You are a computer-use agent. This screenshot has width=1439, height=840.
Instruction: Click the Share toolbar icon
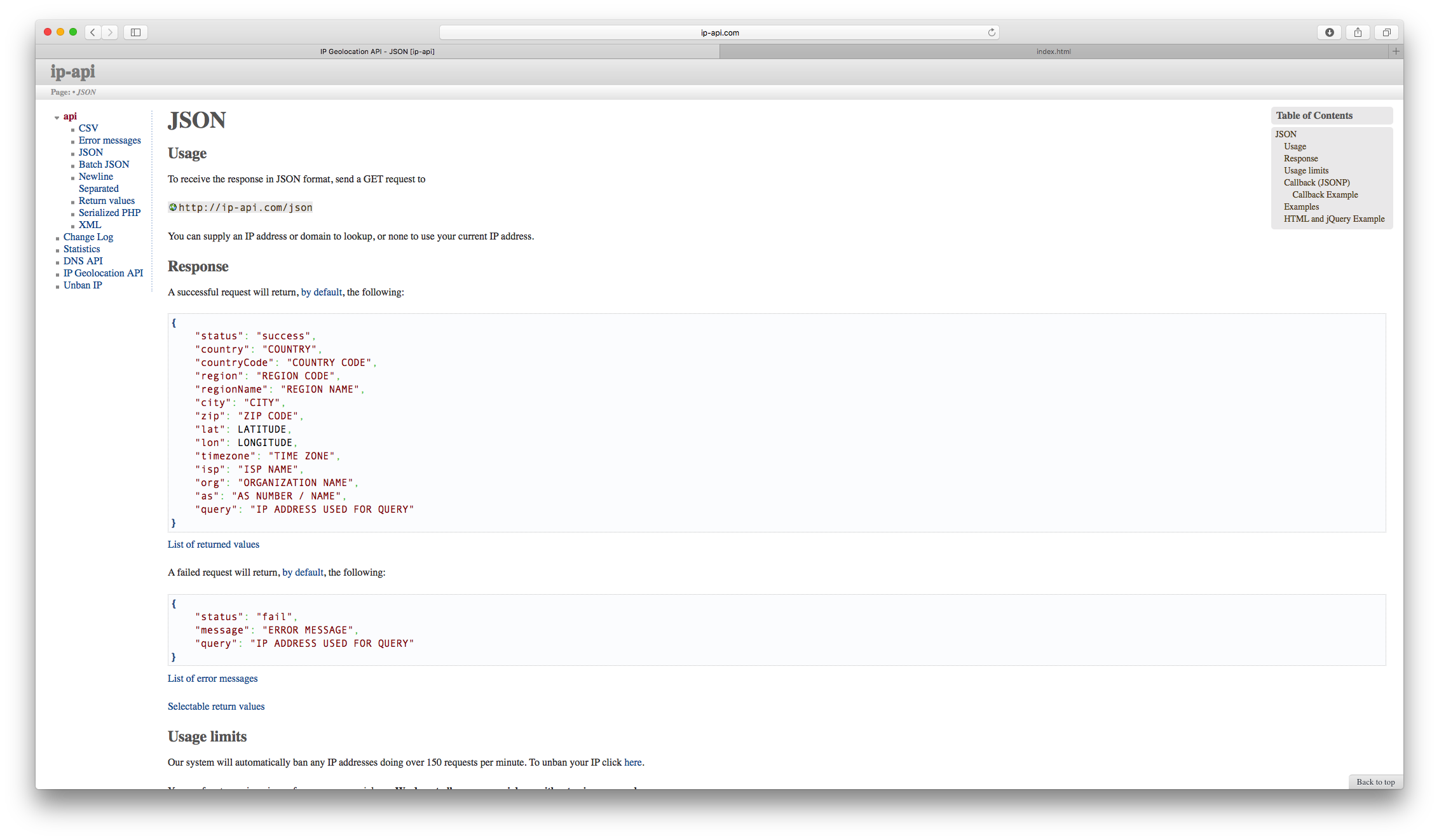tap(1358, 32)
